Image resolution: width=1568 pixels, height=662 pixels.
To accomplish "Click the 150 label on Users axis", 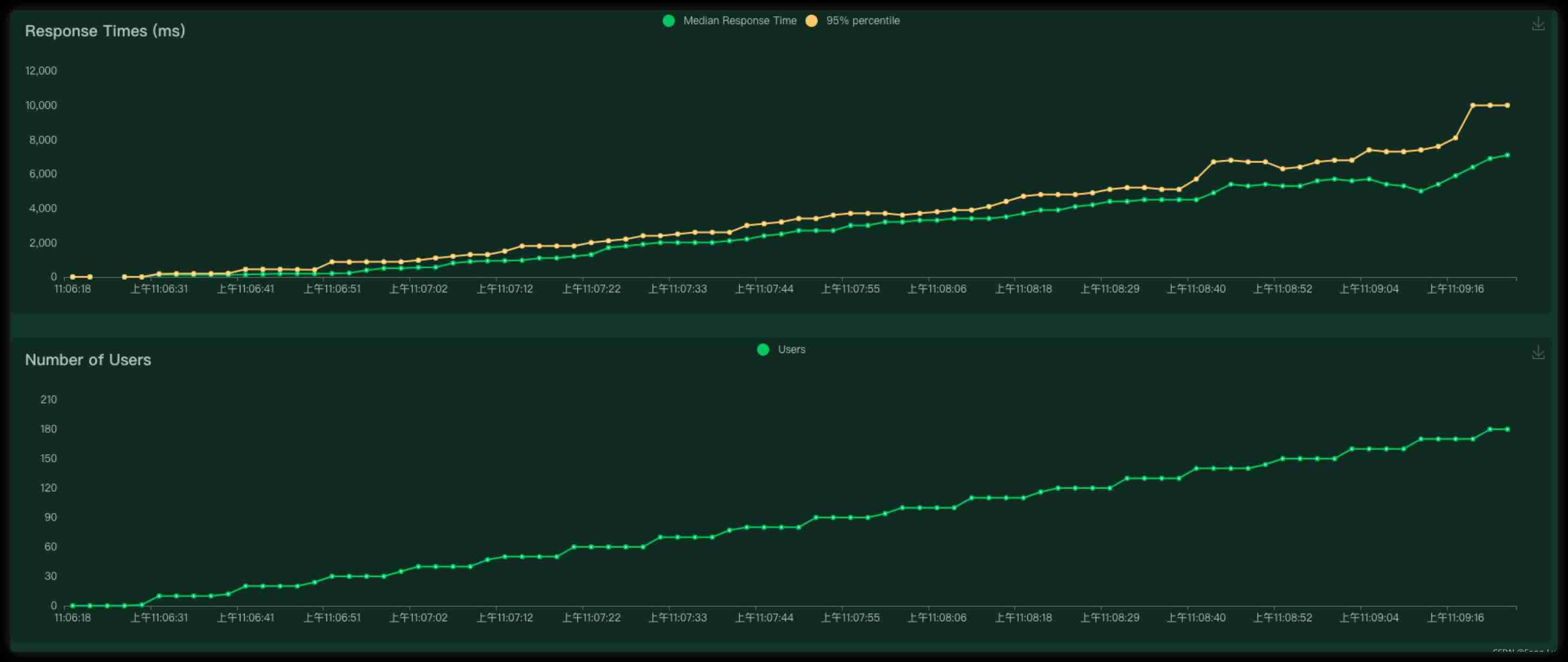I will click(x=49, y=459).
